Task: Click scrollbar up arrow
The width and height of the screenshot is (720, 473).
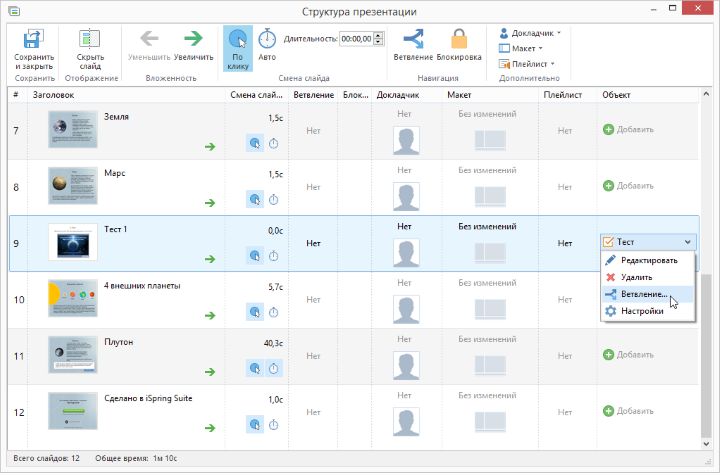Action: pyautogui.click(x=706, y=94)
